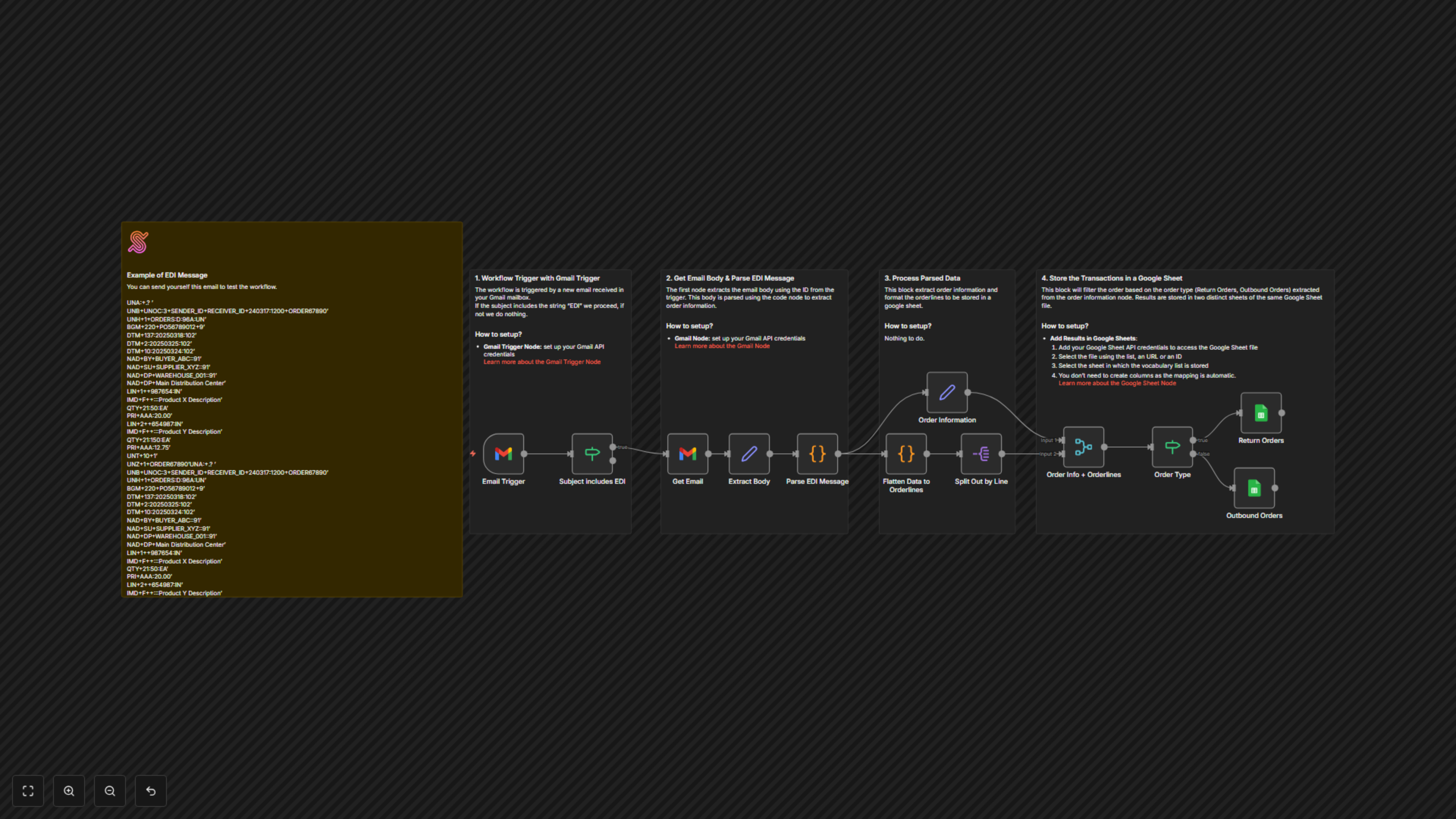Select the Order Information node
Viewport: 1456px width, 819px height.
tap(947, 393)
